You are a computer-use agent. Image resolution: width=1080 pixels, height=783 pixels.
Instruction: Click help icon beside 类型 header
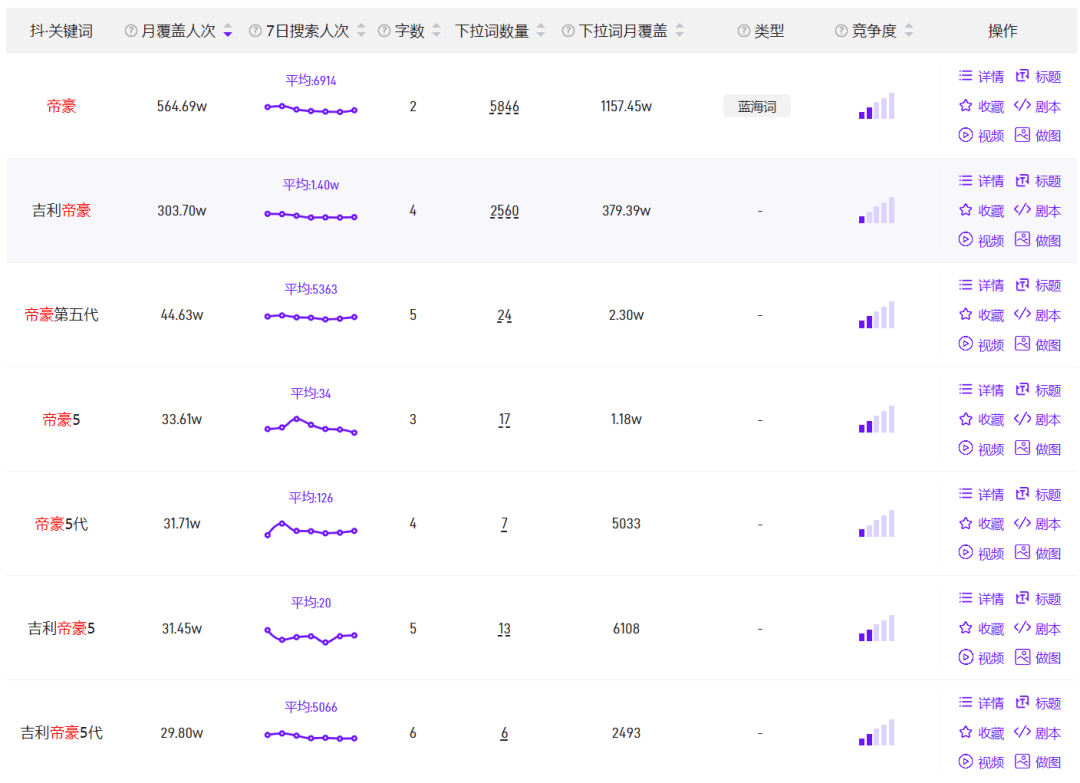[x=743, y=31]
